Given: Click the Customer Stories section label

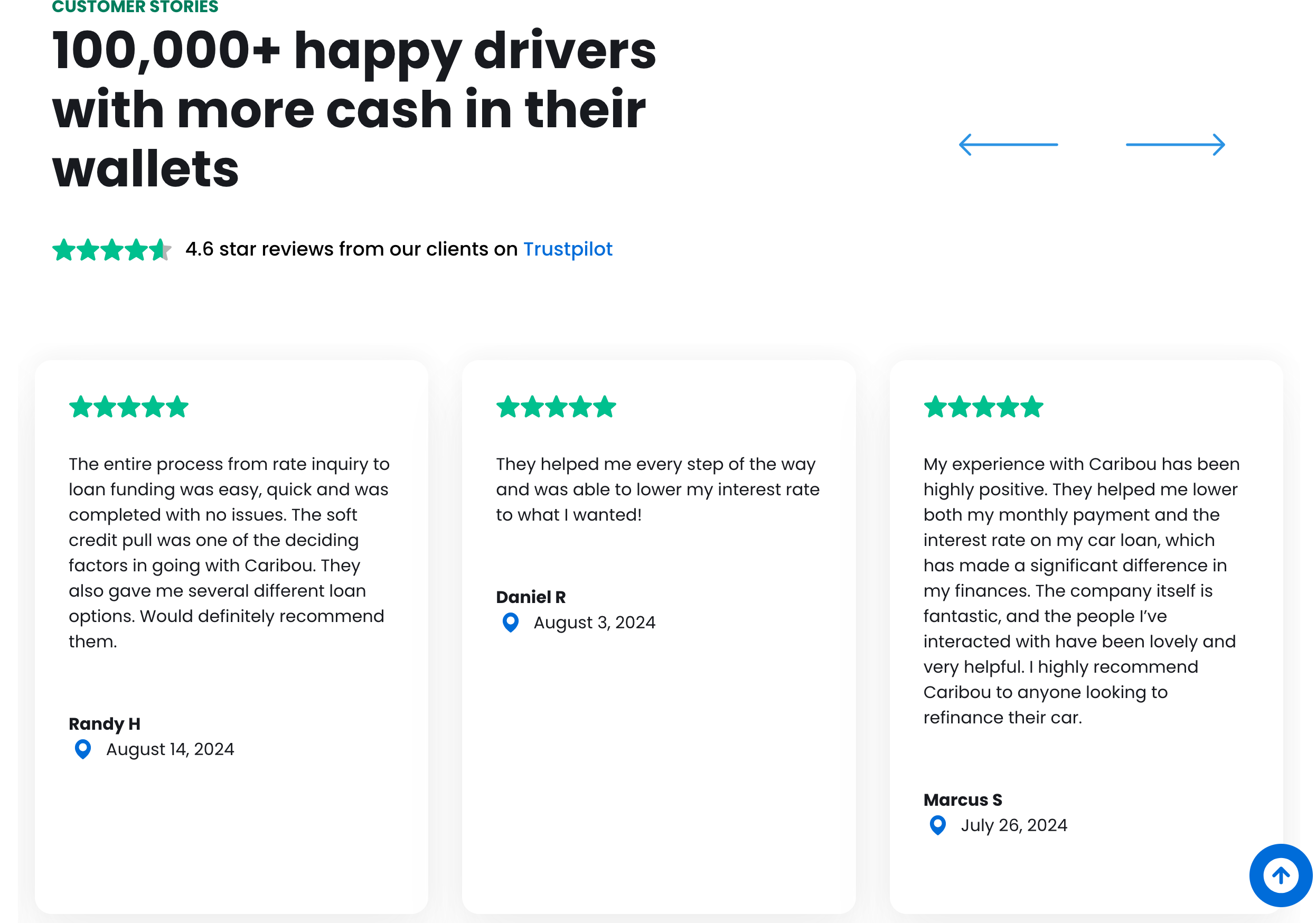Looking at the screenshot, I should coord(135,7).
